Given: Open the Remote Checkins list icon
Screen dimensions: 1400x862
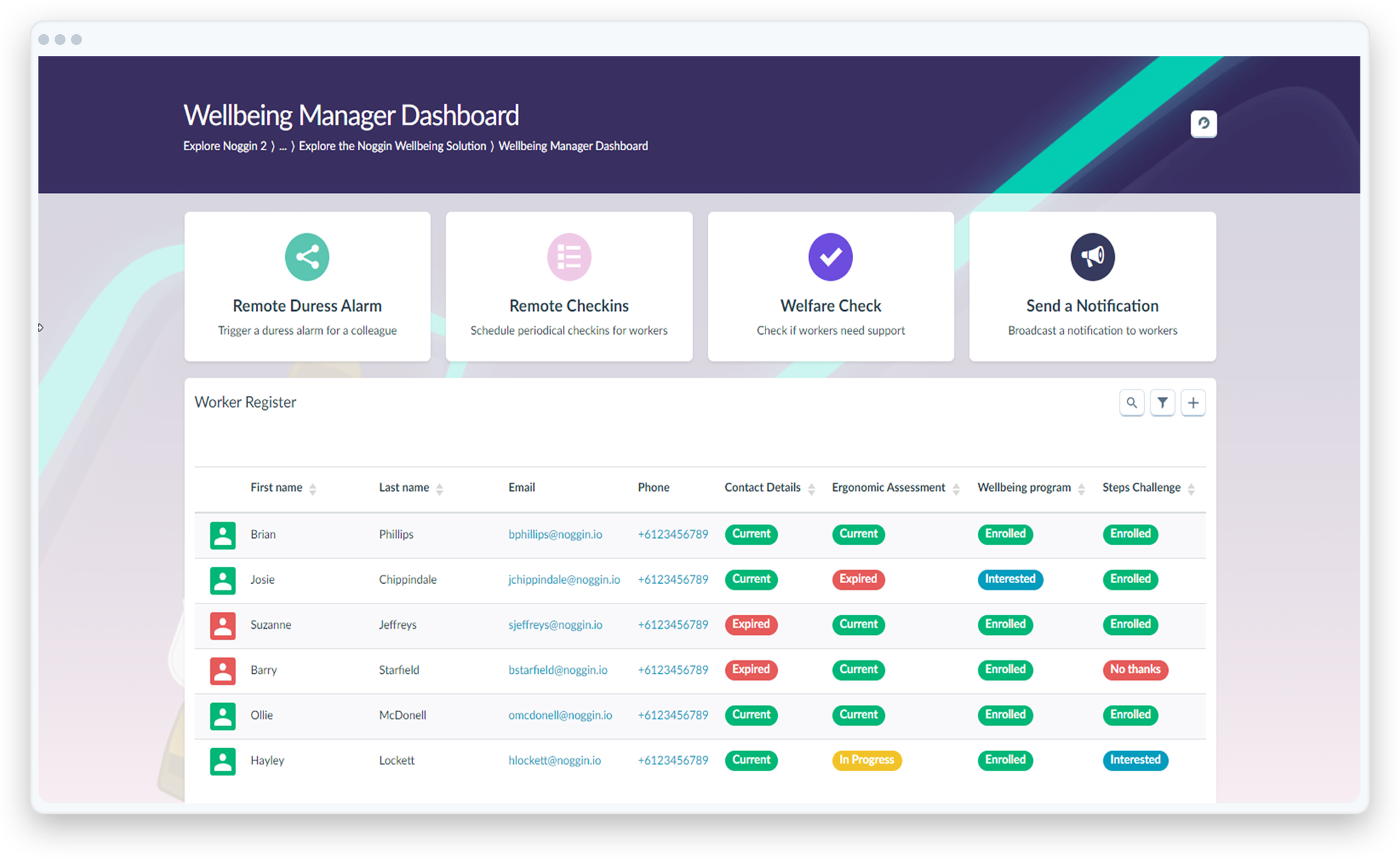Looking at the screenshot, I should [568, 257].
